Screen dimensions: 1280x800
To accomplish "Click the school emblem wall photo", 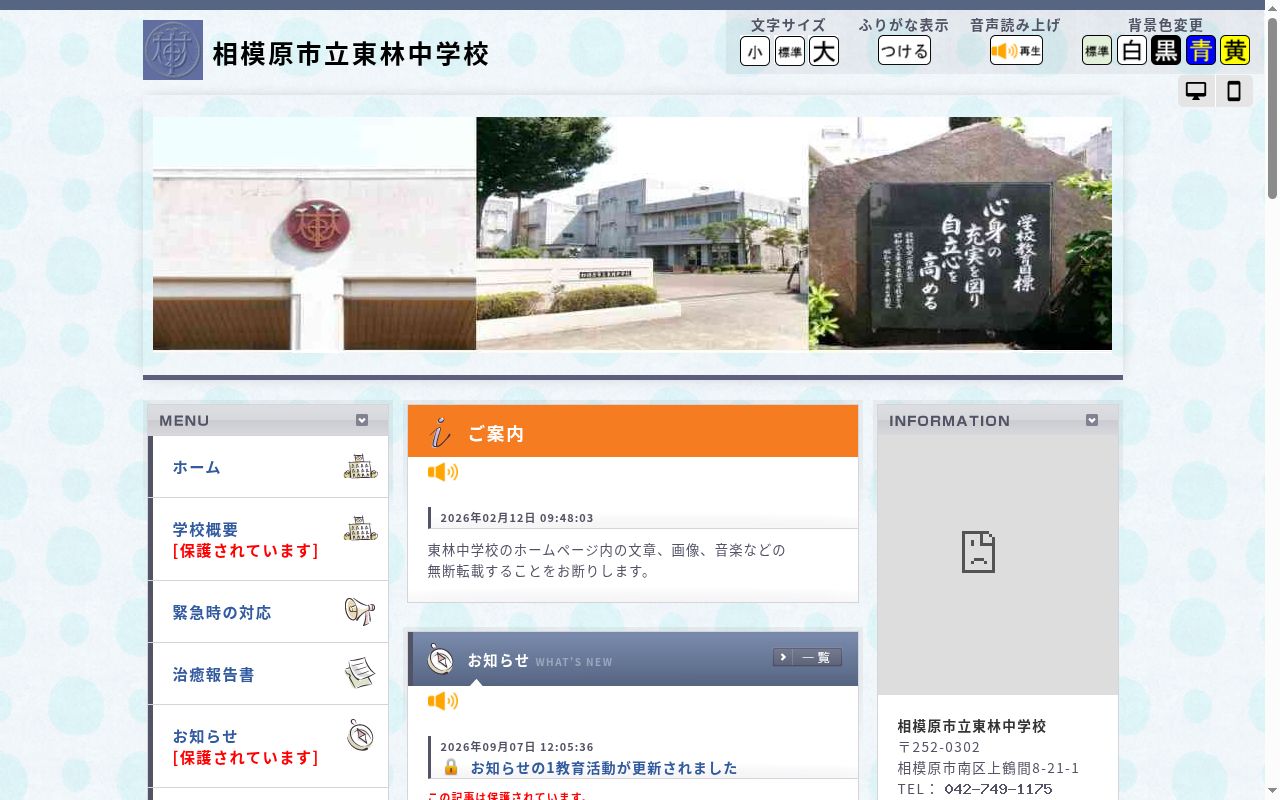I will pyautogui.click(x=314, y=233).
